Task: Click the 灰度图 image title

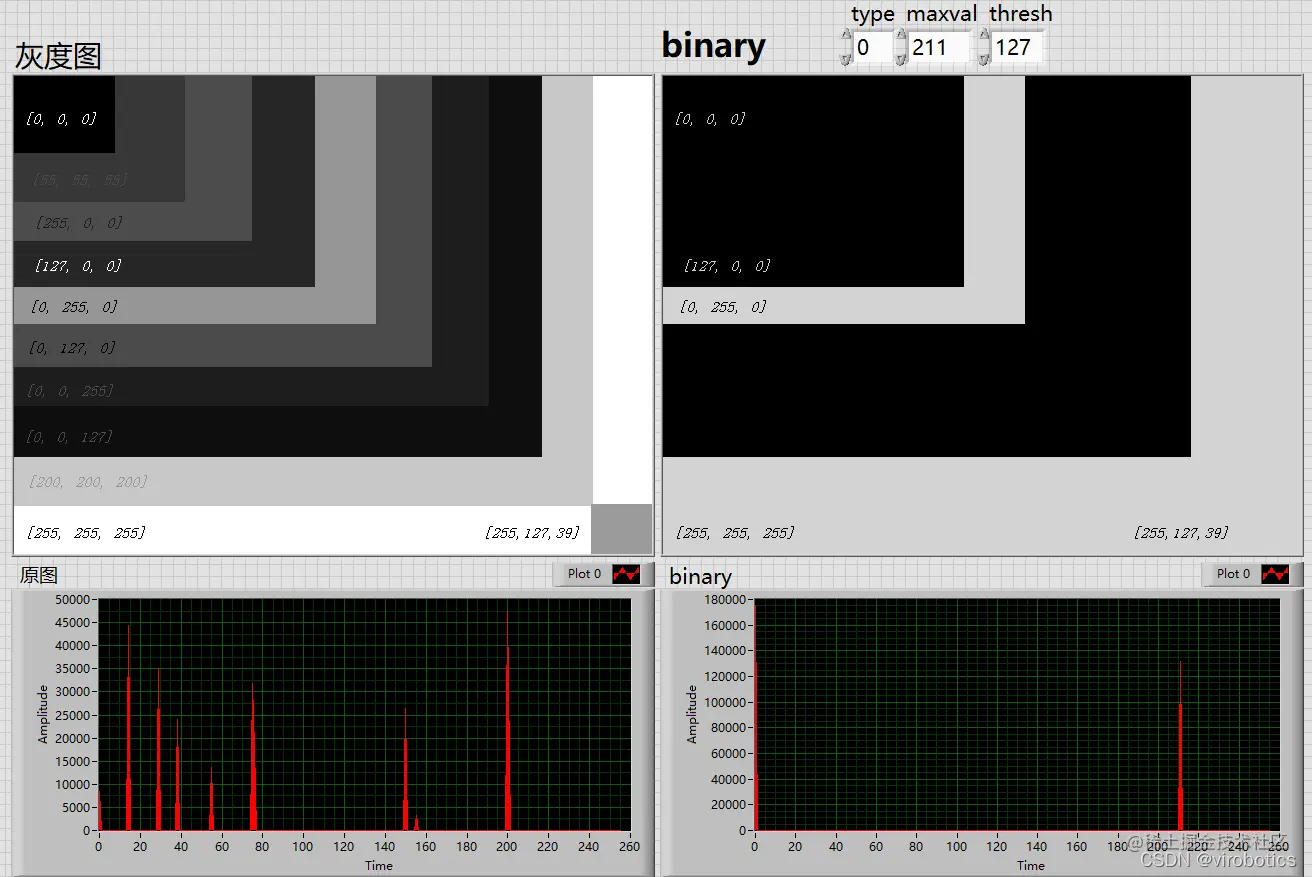Action: (x=58, y=56)
